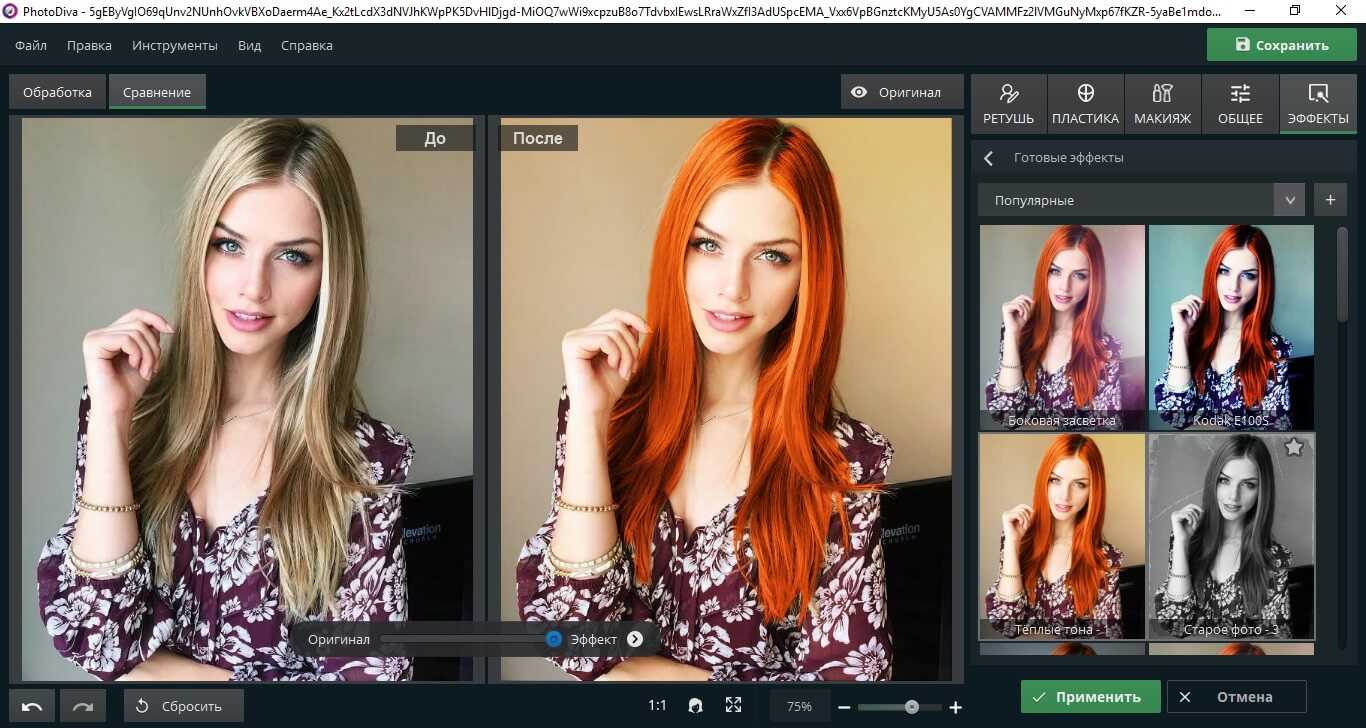This screenshot has height=728, width=1366.
Task: Click the fit-to-screen expand icon
Action: (733, 706)
